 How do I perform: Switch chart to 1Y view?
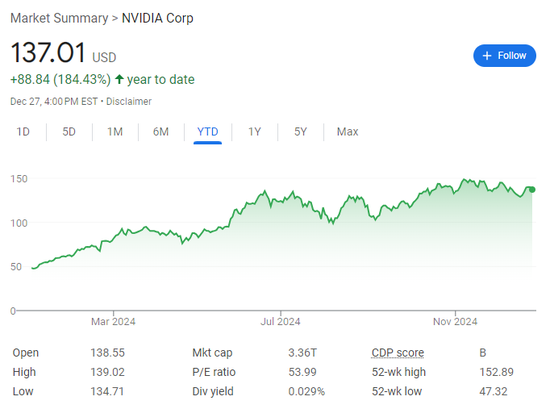(x=255, y=132)
